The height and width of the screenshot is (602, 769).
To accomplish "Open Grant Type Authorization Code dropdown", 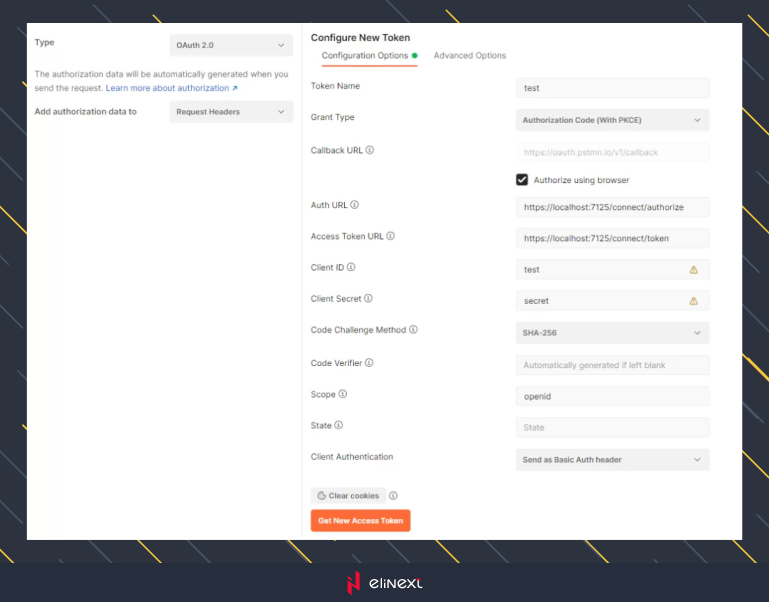I will click(612, 120).
